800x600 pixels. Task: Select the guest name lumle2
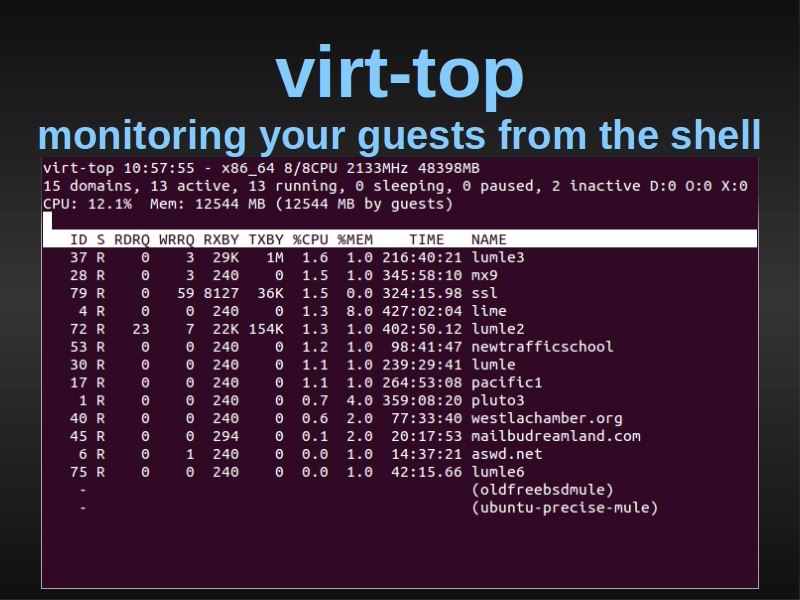point(498,329)
